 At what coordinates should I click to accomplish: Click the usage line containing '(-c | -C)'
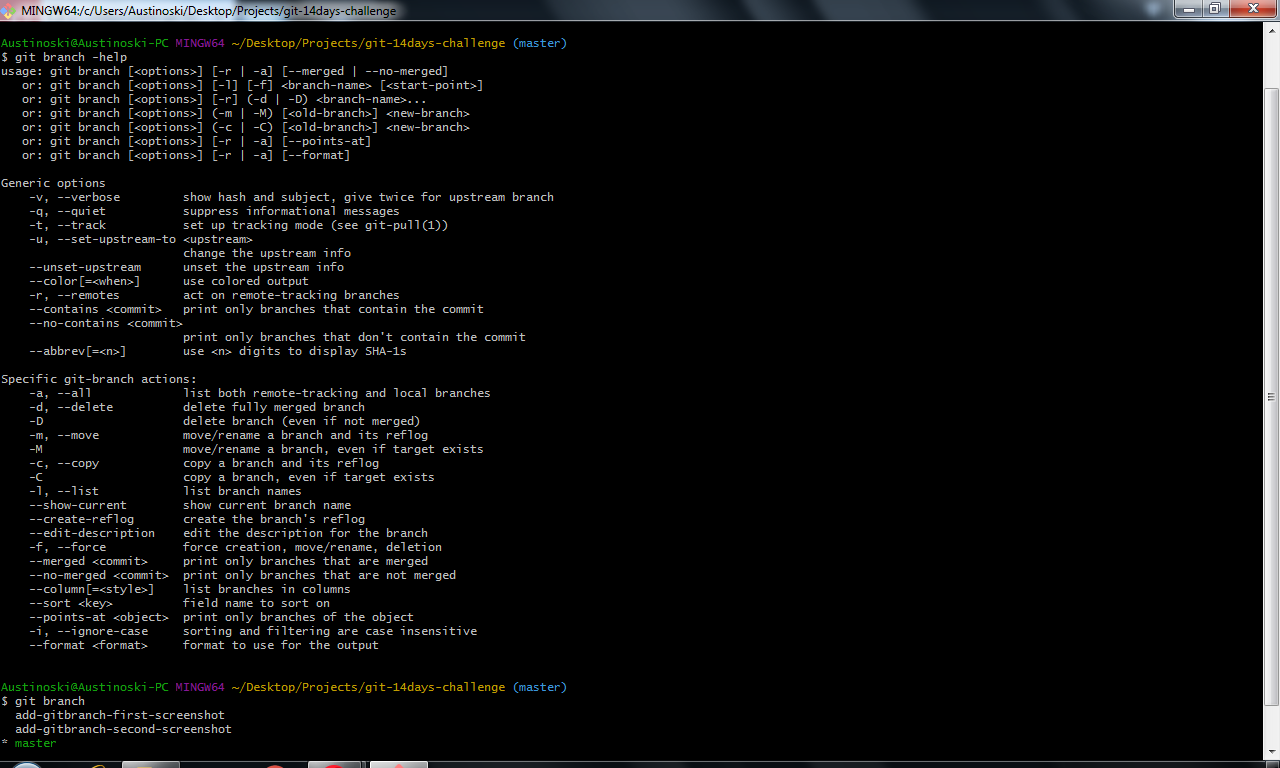[x=245, y=127]
